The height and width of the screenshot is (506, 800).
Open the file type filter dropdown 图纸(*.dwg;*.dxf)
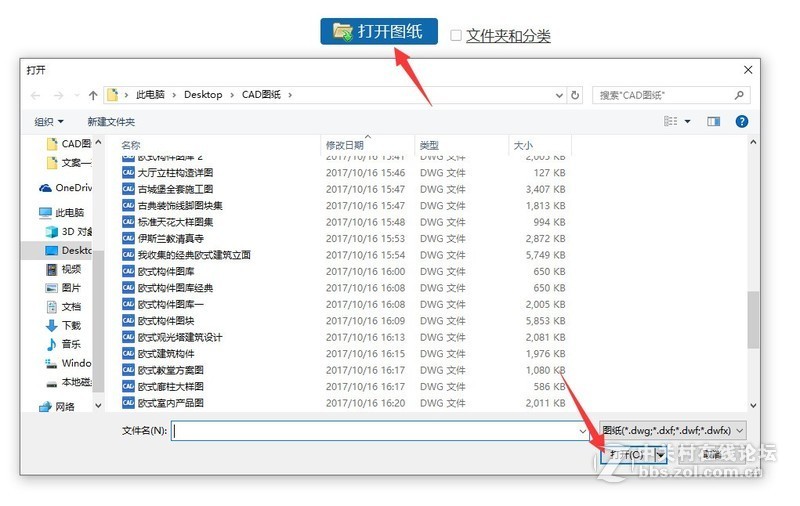click(673, 431)
